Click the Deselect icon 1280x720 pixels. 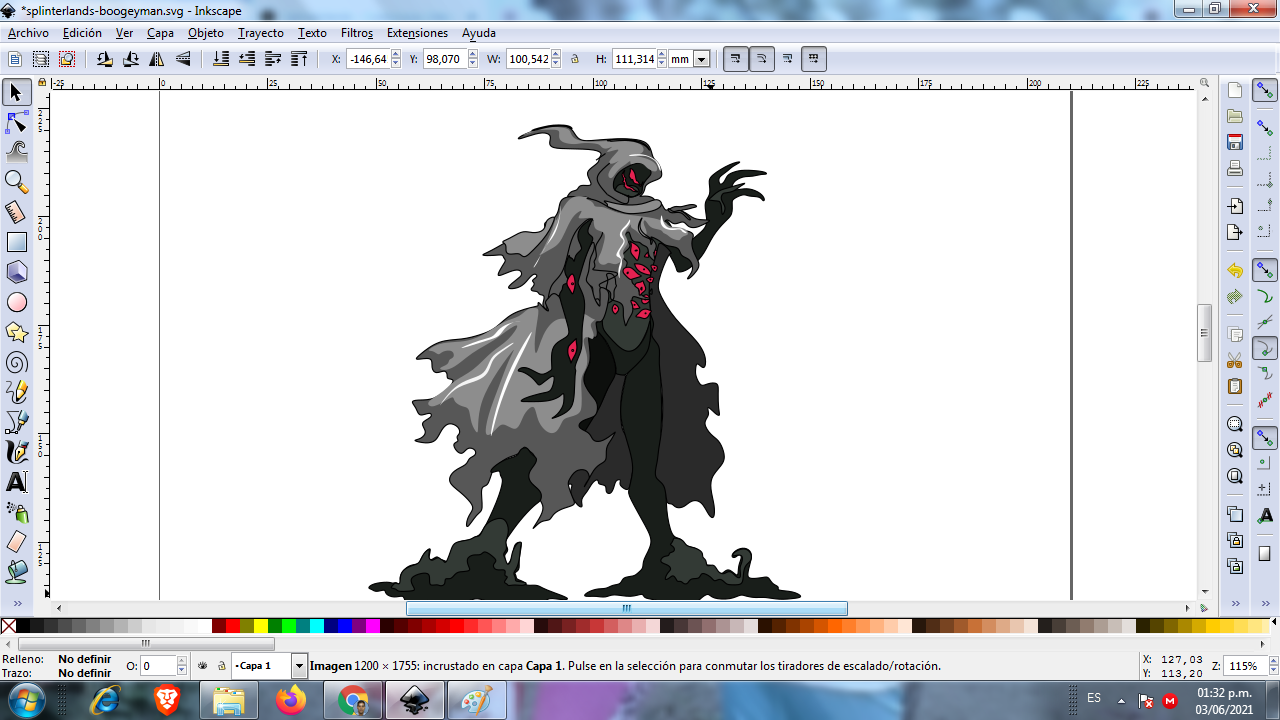click(67, 59)
